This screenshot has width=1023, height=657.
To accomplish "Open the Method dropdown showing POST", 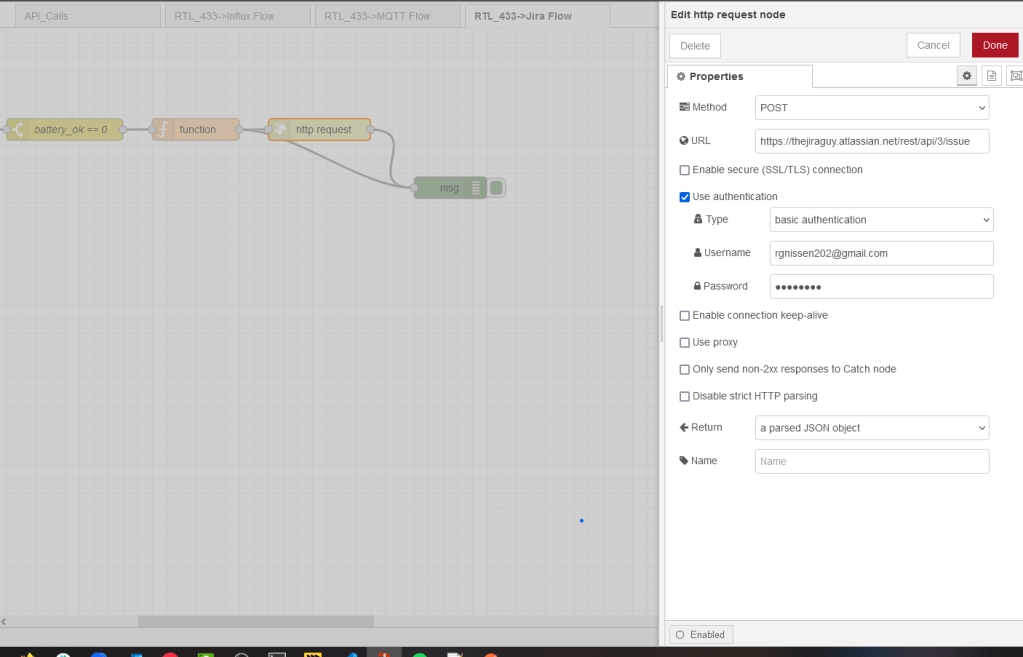I will tap(871, 107).
